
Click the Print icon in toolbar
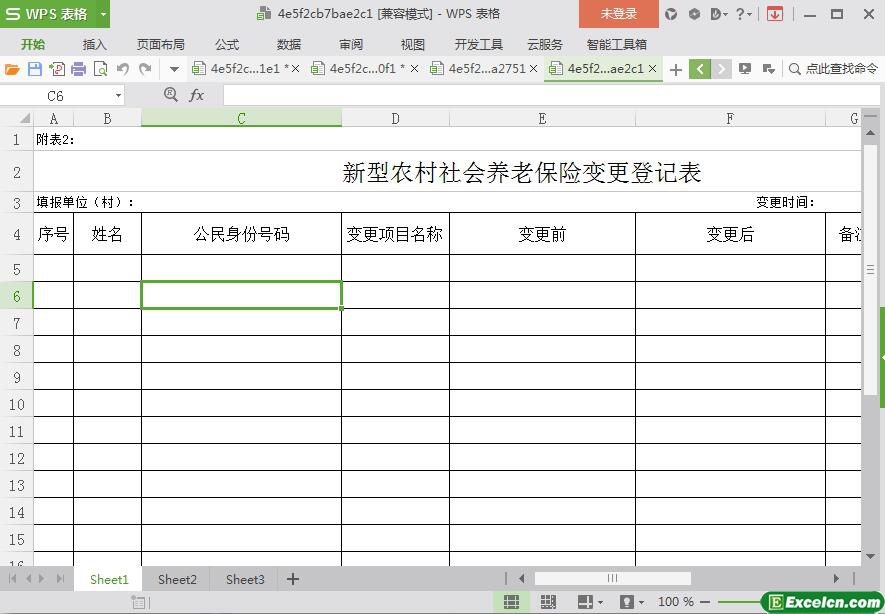point(78,69)
